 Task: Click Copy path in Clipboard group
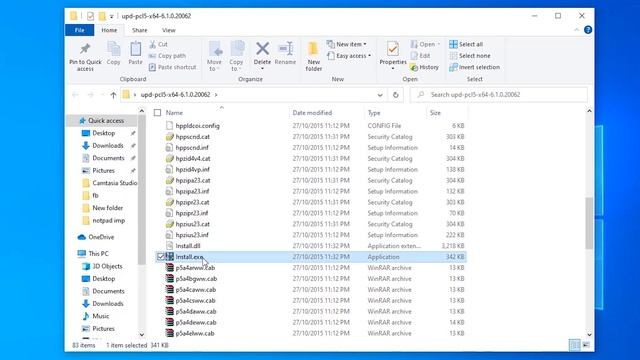pos(167,56)
